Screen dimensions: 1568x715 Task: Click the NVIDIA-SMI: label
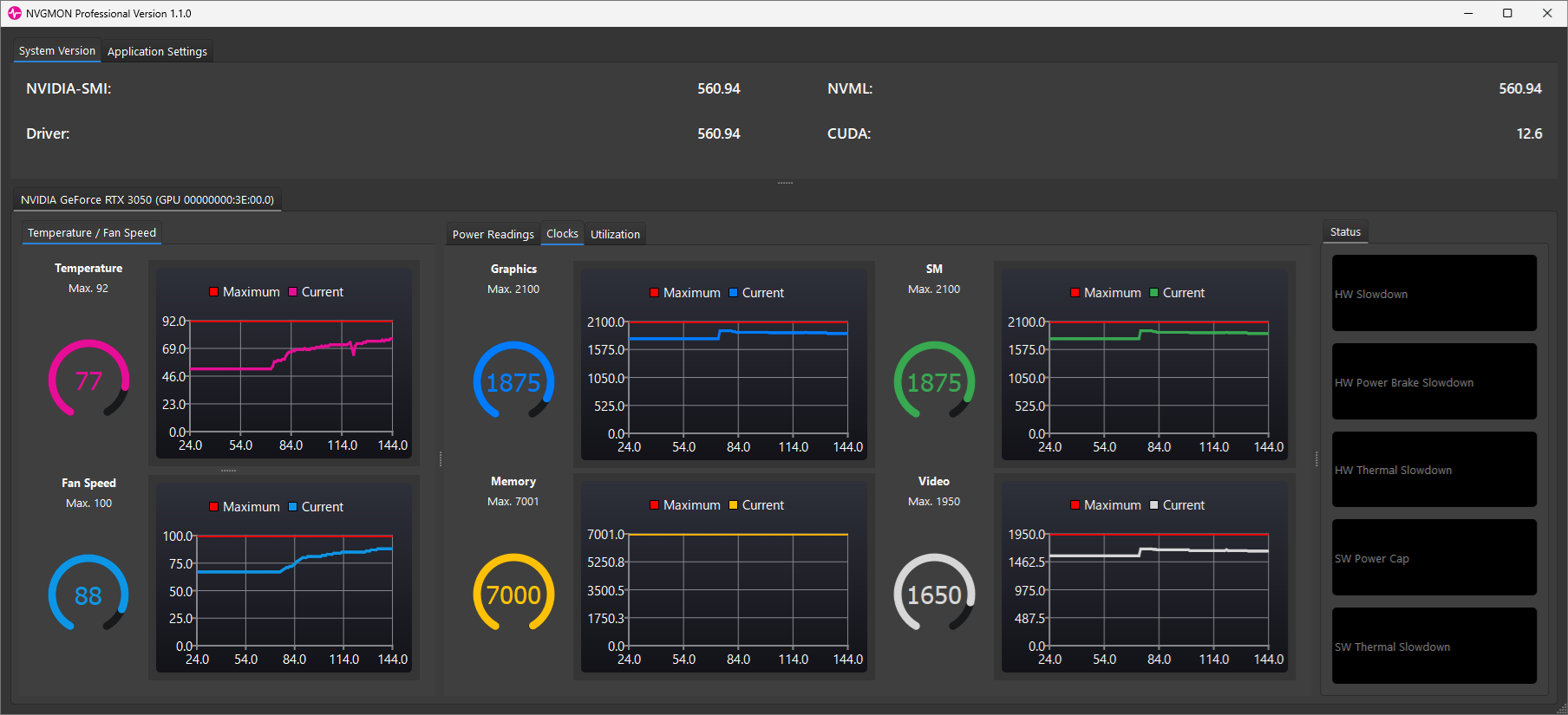click(x=69, y=88)
